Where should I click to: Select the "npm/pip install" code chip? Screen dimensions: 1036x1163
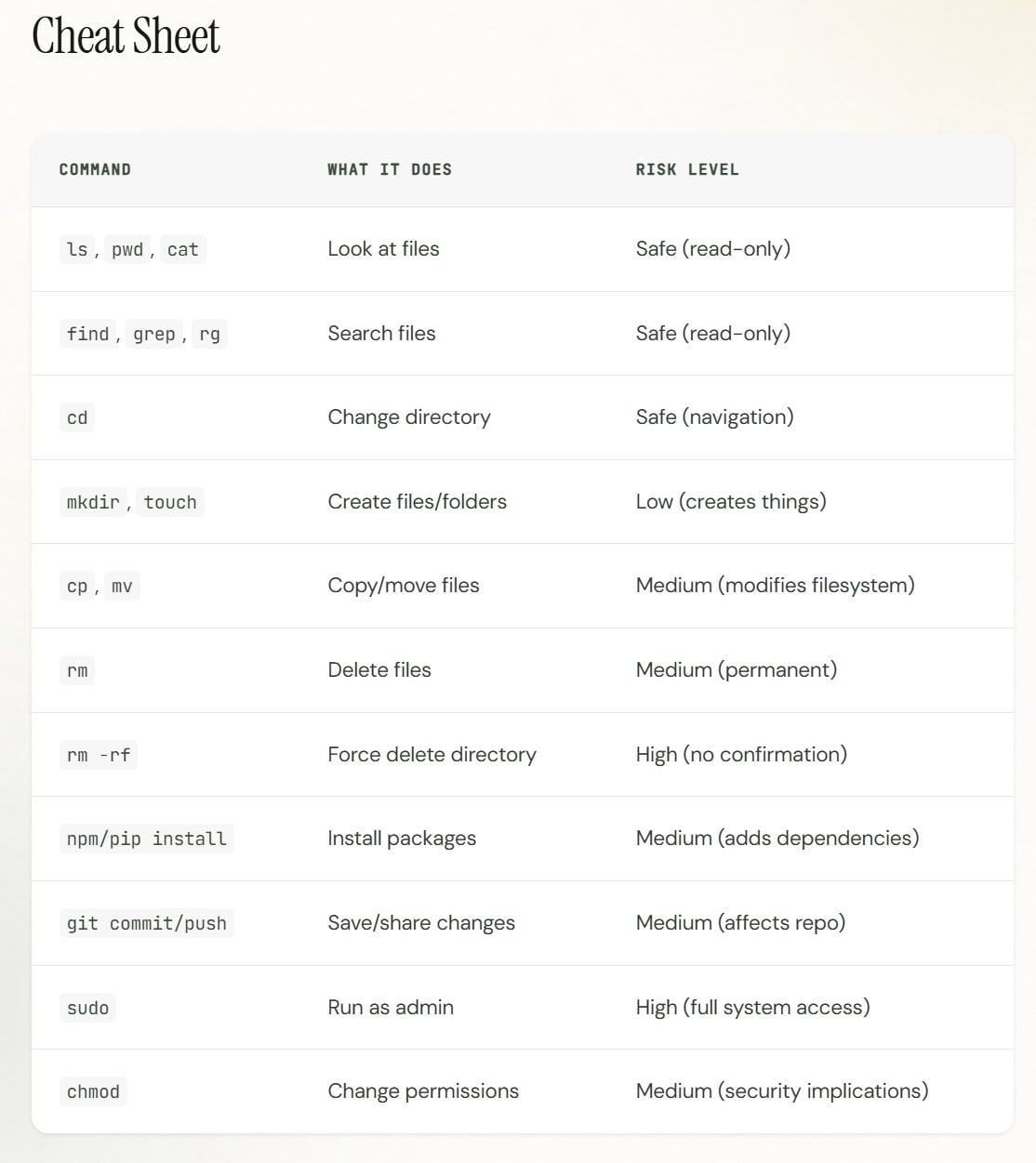[x=146, y=839]
